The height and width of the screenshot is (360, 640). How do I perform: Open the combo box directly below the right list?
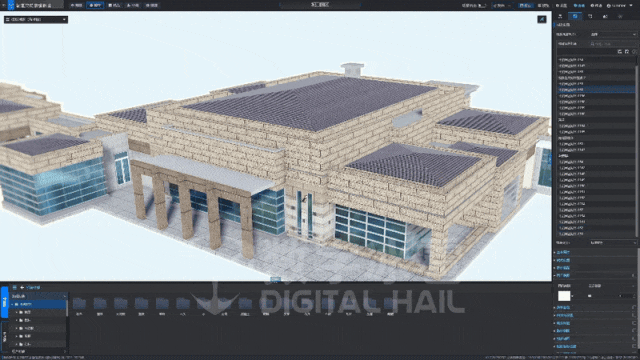(x=613, y=242)
